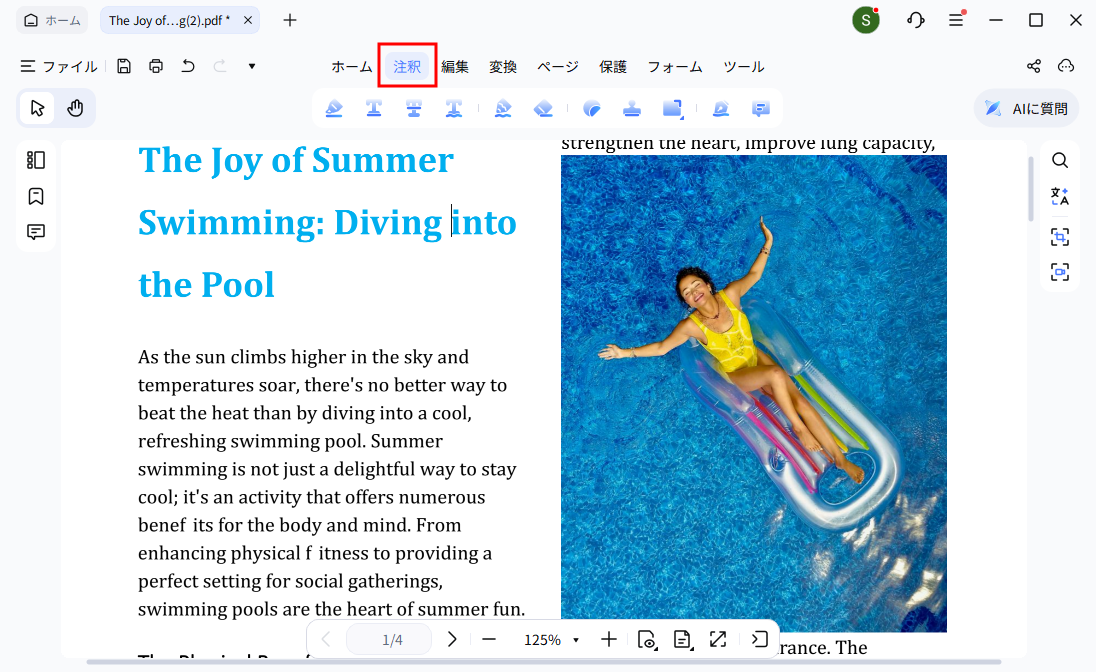
Task: Click the screenshot capture icon in right sidebar
Action: coord(1060,272)
